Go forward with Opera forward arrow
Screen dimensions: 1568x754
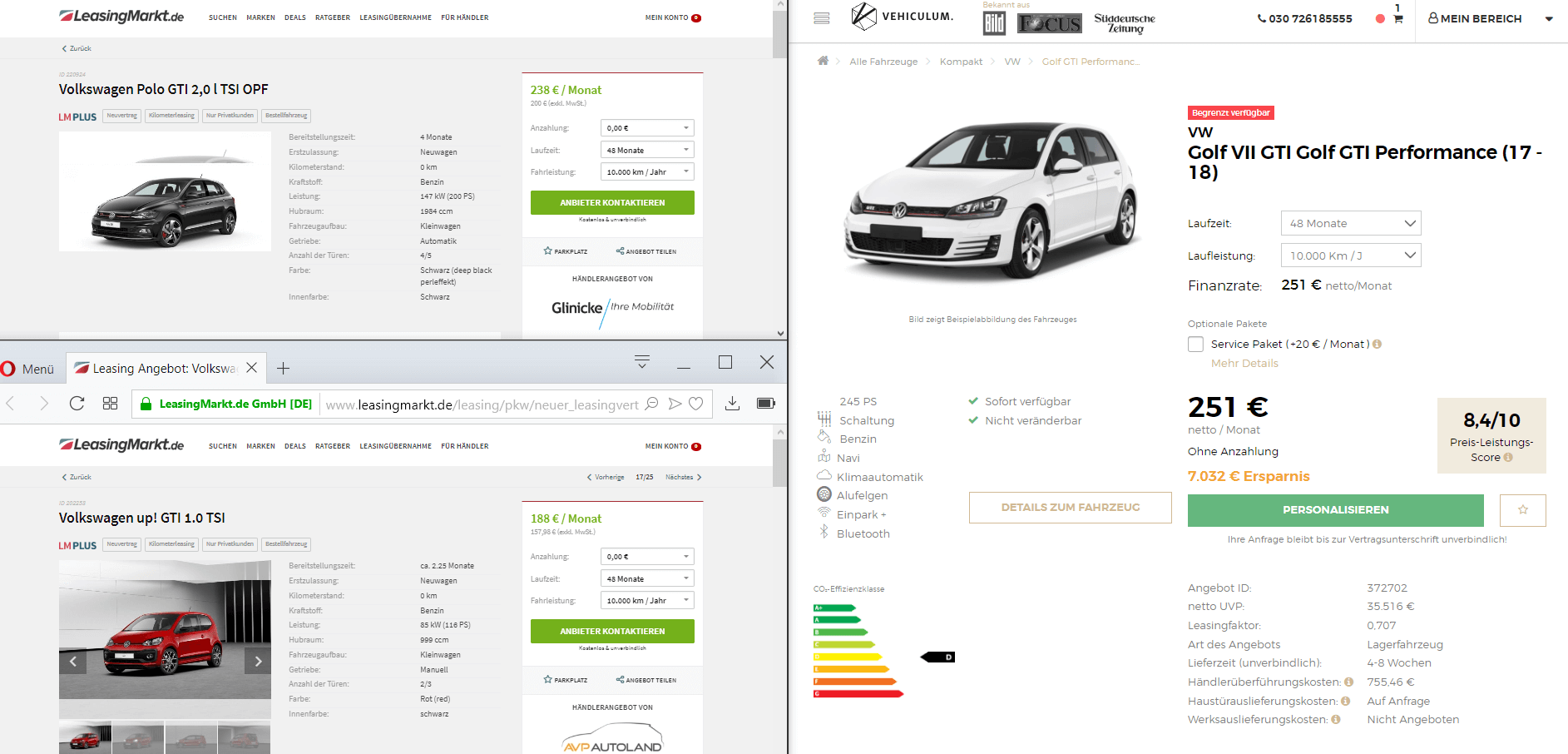point(44,404)
